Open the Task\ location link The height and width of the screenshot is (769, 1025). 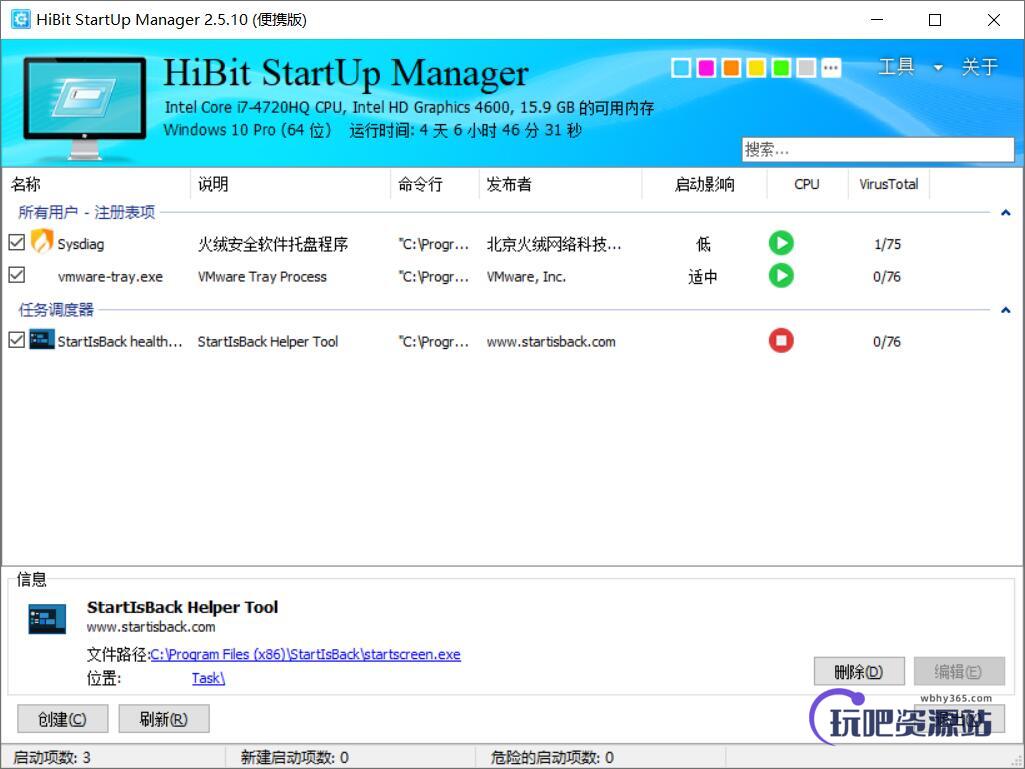[x=209, y=678]
